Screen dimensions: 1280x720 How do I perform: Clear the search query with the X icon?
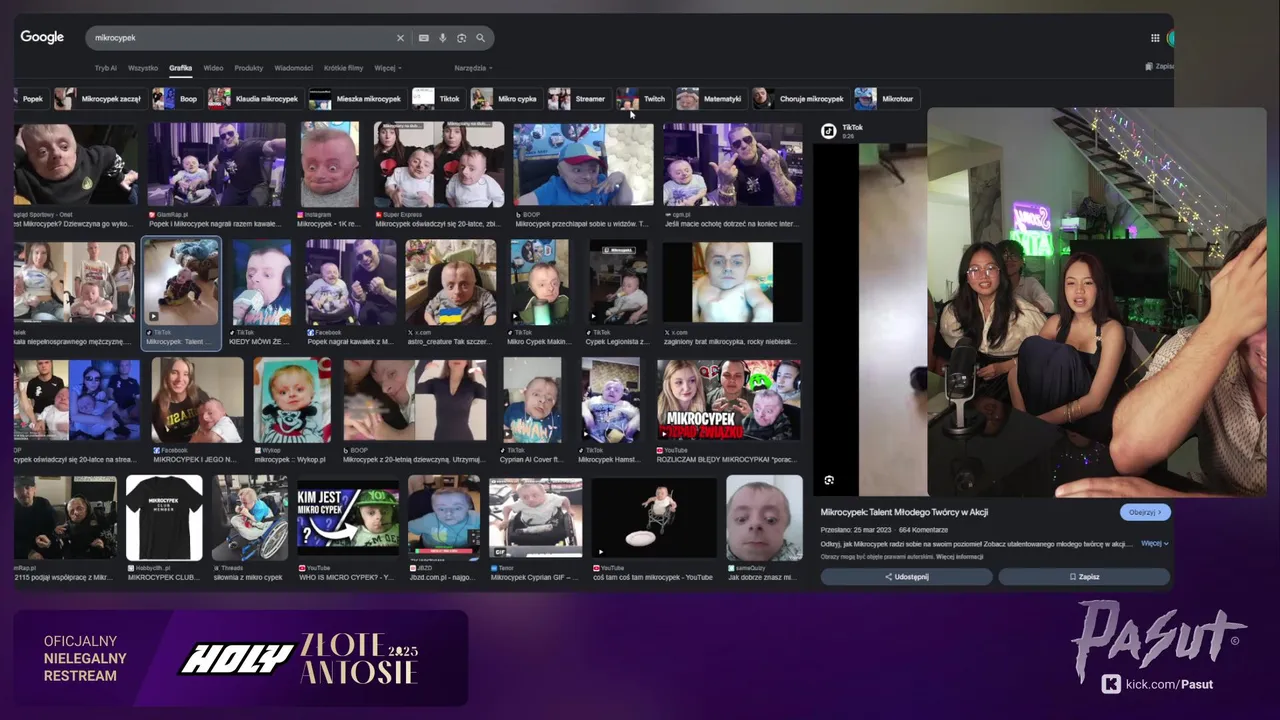pos(400,38)
